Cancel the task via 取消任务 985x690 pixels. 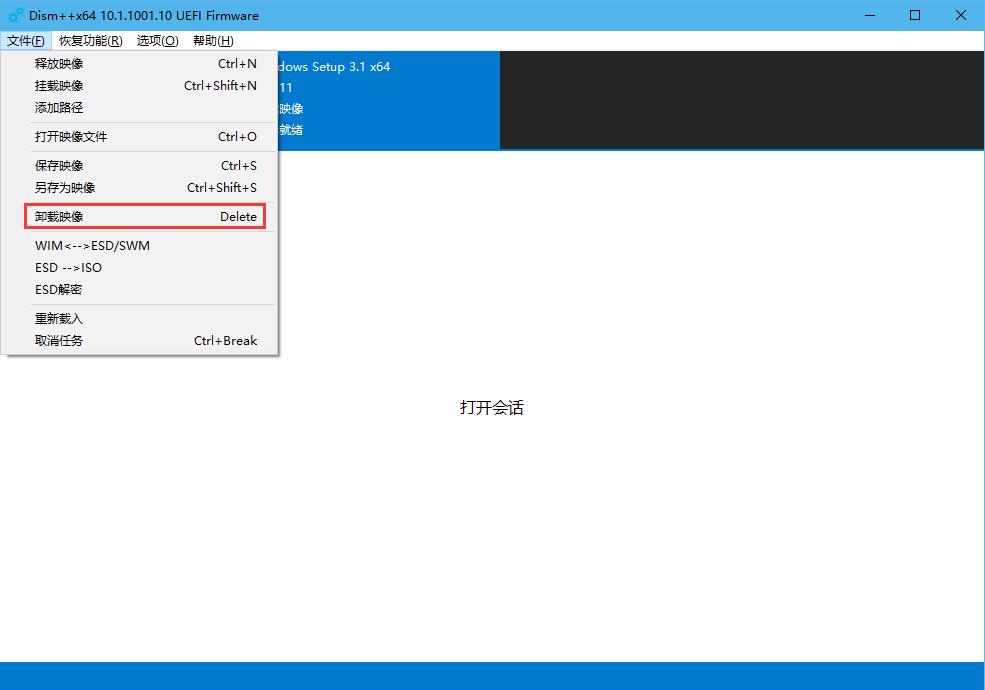[x=60, y=340]
